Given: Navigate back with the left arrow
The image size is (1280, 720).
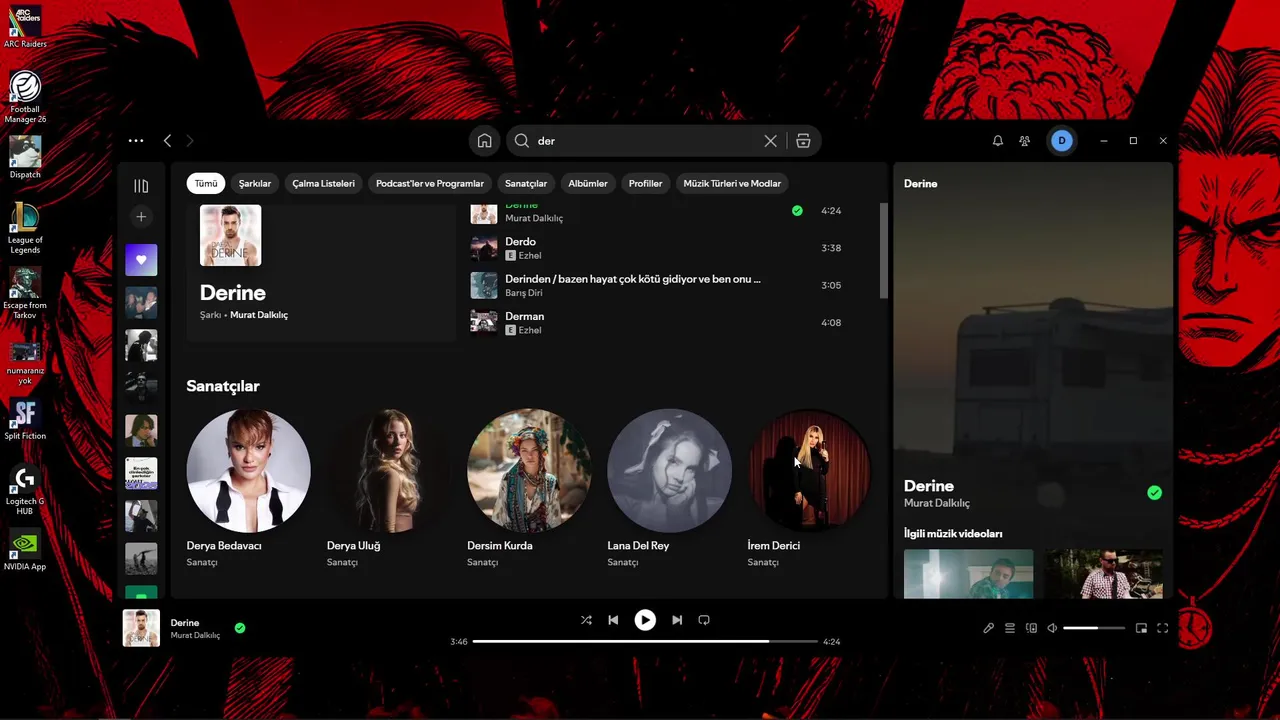Looking at the screenshot, I should tap(168, 141).
